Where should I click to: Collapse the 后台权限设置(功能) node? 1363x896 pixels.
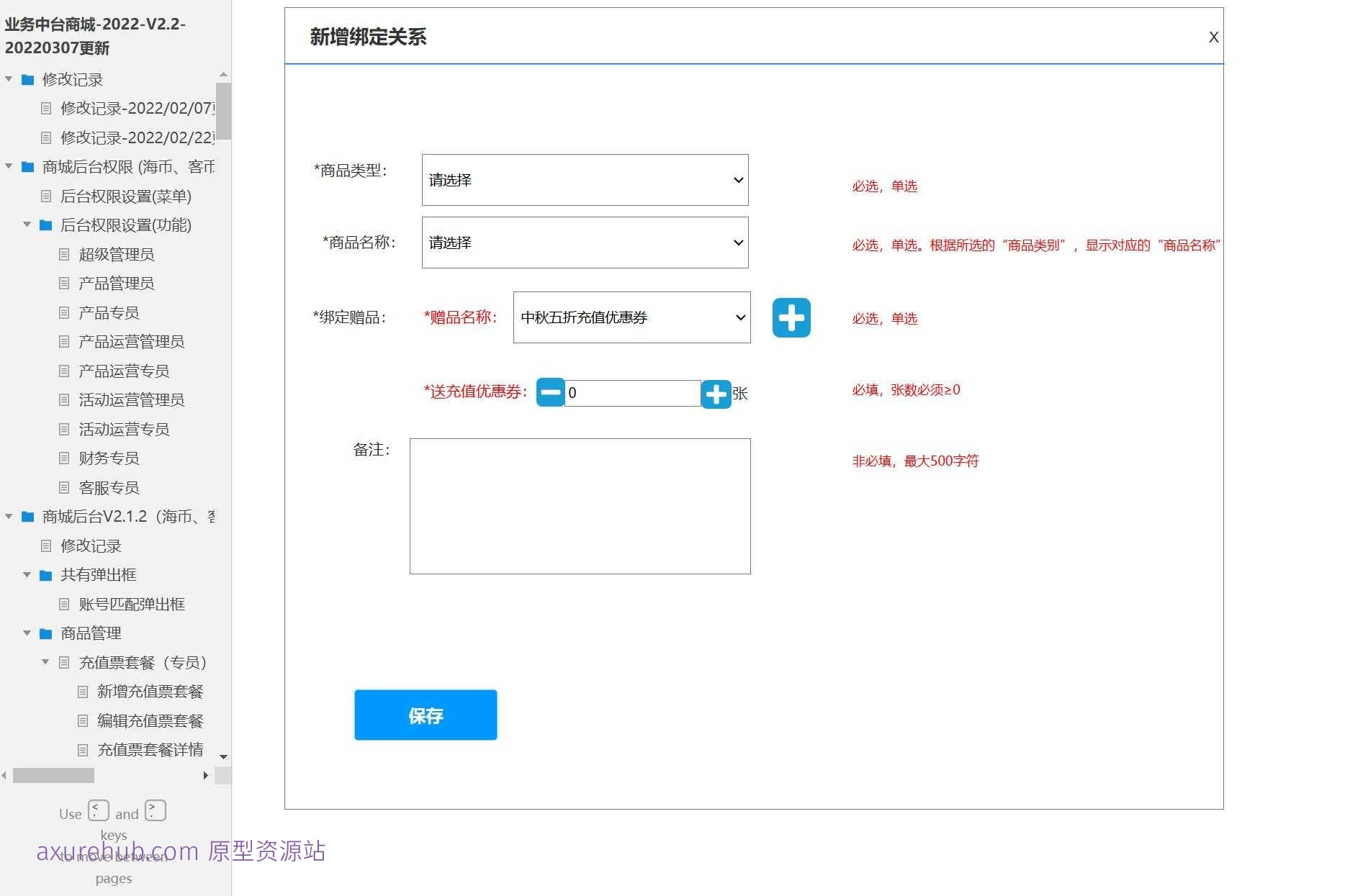click(x=27, y=225)
